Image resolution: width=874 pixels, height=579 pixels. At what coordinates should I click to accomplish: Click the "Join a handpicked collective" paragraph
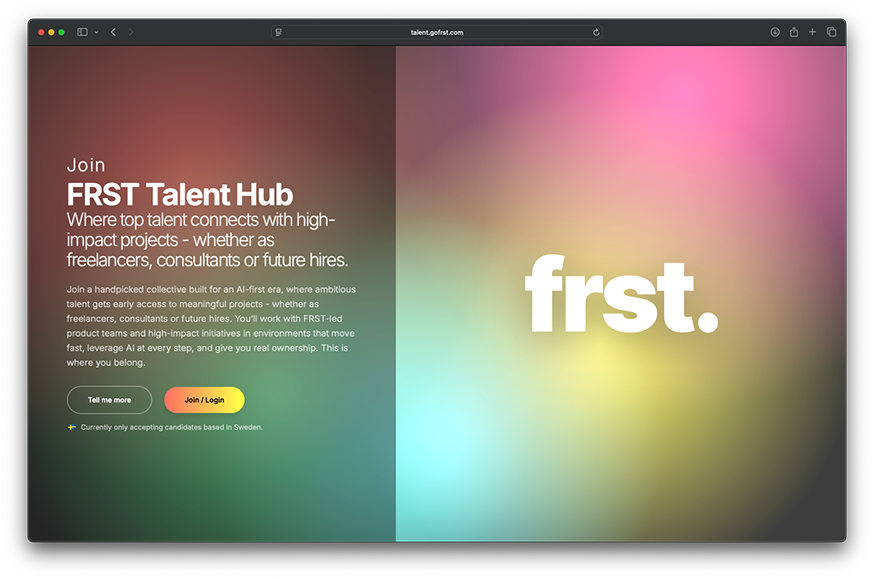click(x=211, y=326)
